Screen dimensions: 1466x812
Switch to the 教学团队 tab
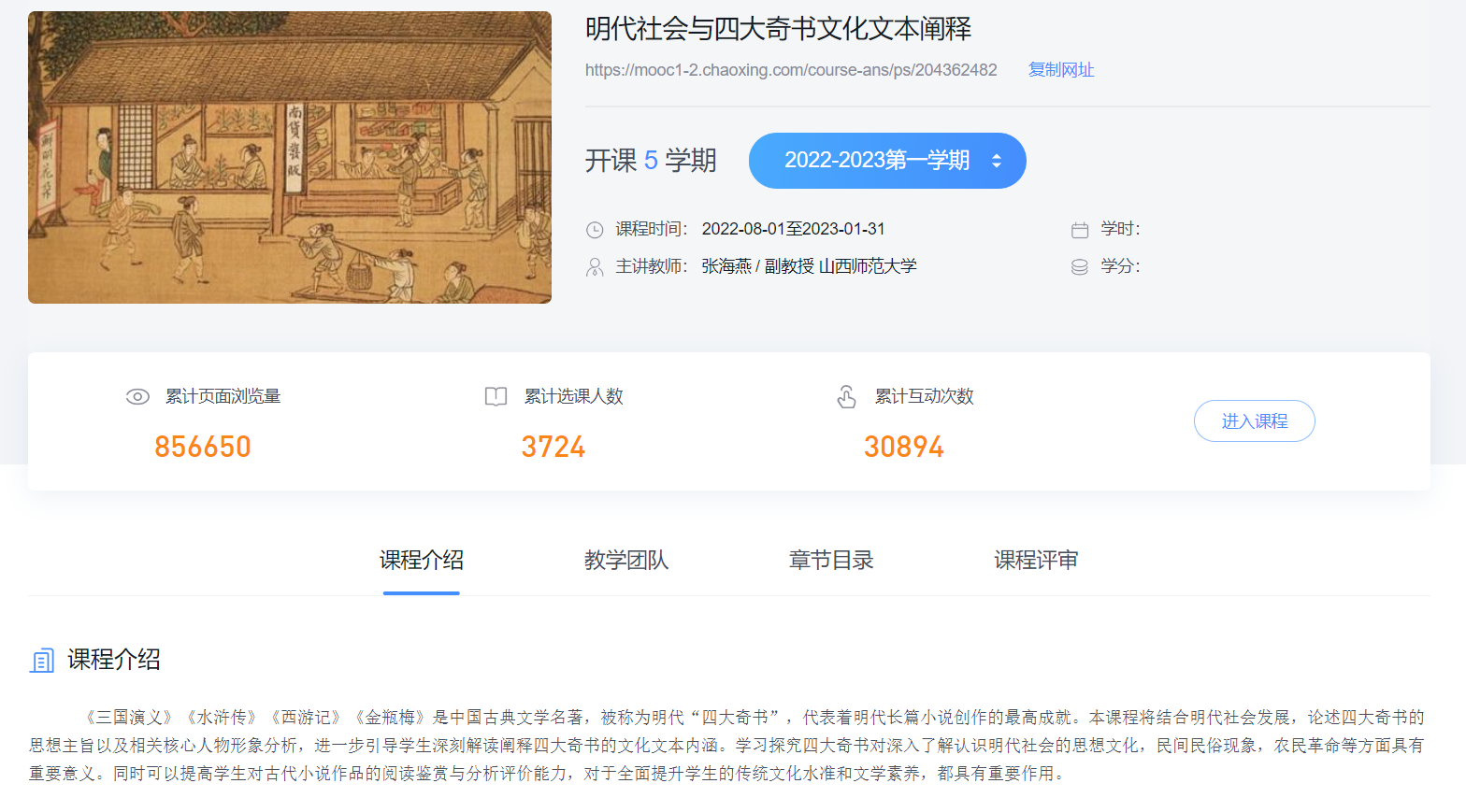(625, 561)
